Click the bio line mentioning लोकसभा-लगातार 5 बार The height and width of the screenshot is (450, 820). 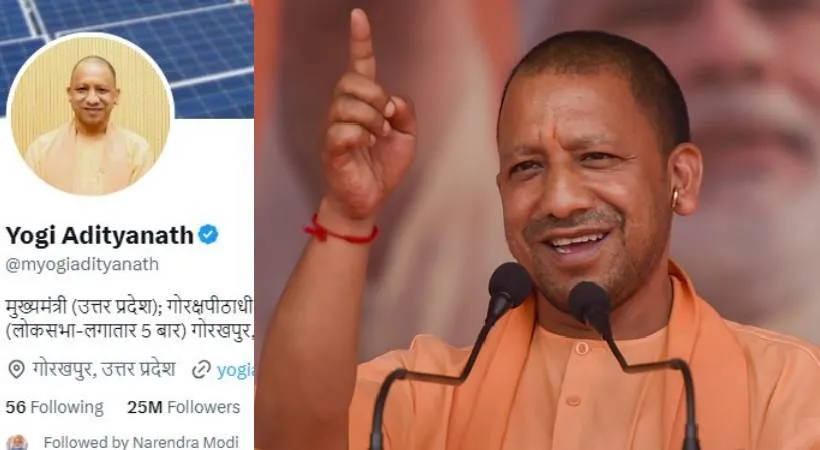tap(129, 332)
